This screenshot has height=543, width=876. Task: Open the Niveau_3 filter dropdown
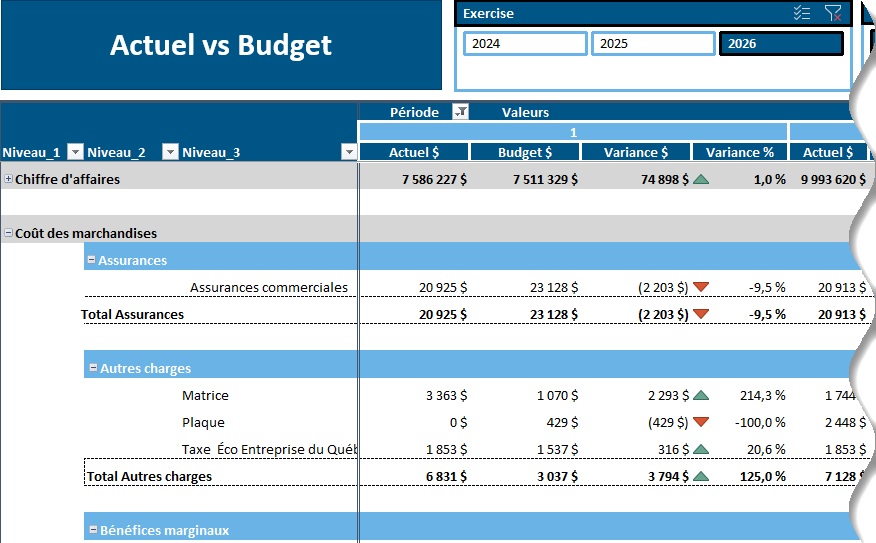pyautogui.click(x=348, y=152)
